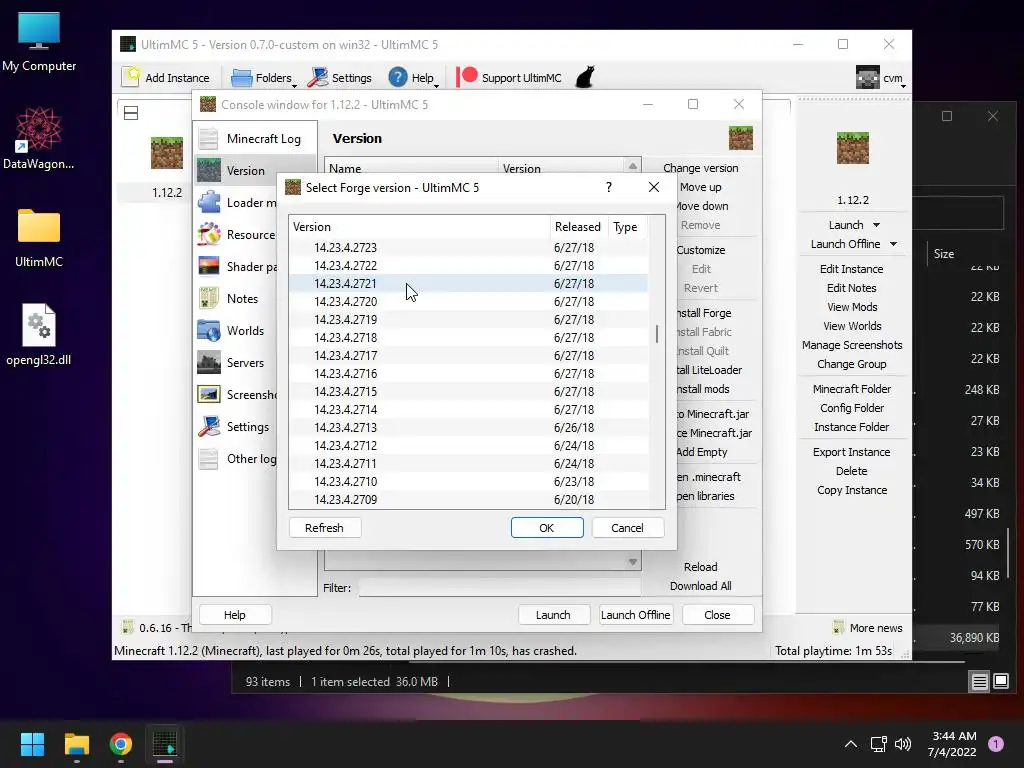1024x768 pixels.
Task: Click Refresh in Select Forge dialog
Action: coord(325,528)
